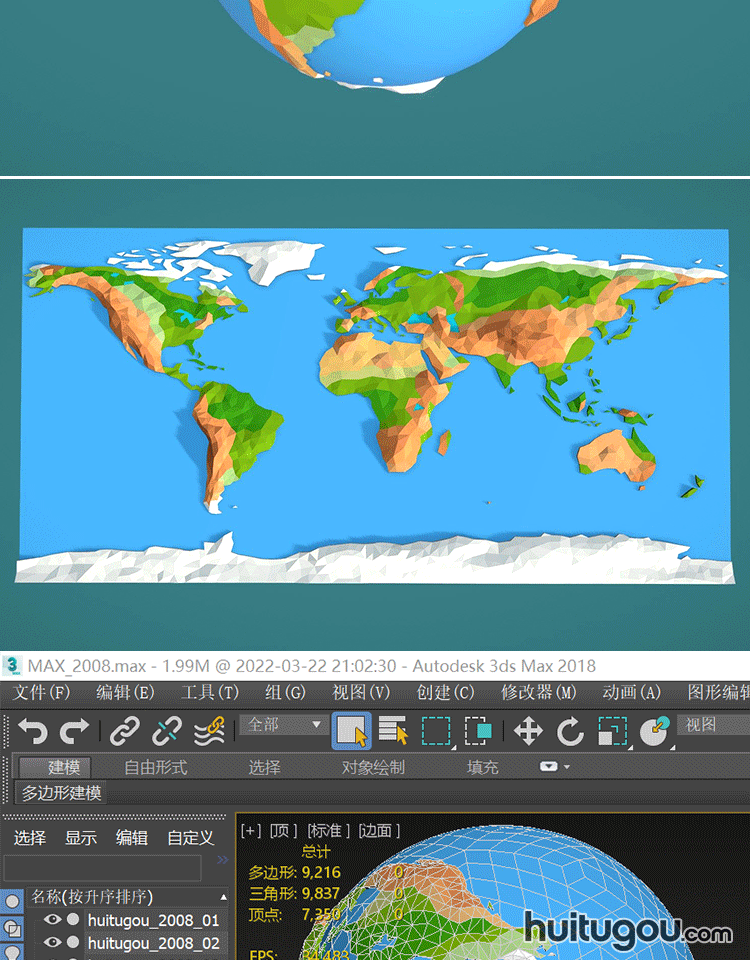Viewport: 750px width, 960px height.
Task: Toggle visibility of huitugou_2008_02 object
Action: click(x=52, y=942)
